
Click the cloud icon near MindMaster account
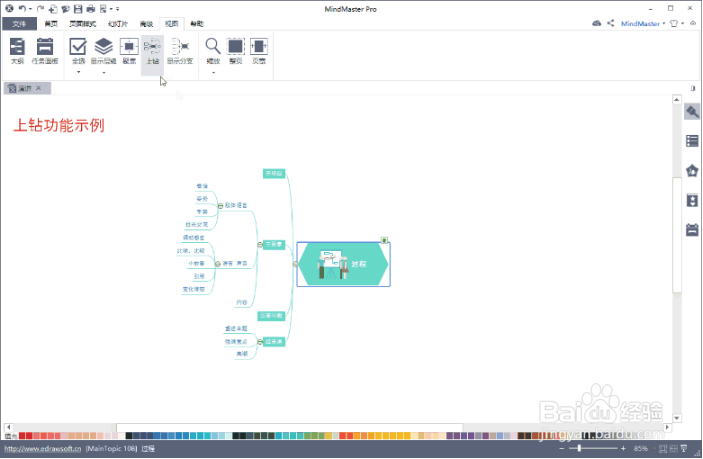coord(596,23)
